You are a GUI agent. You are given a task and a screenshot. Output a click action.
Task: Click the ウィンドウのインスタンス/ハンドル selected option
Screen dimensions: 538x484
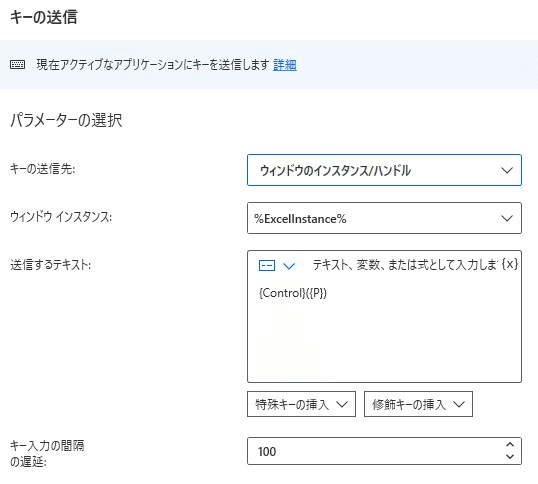335,170
